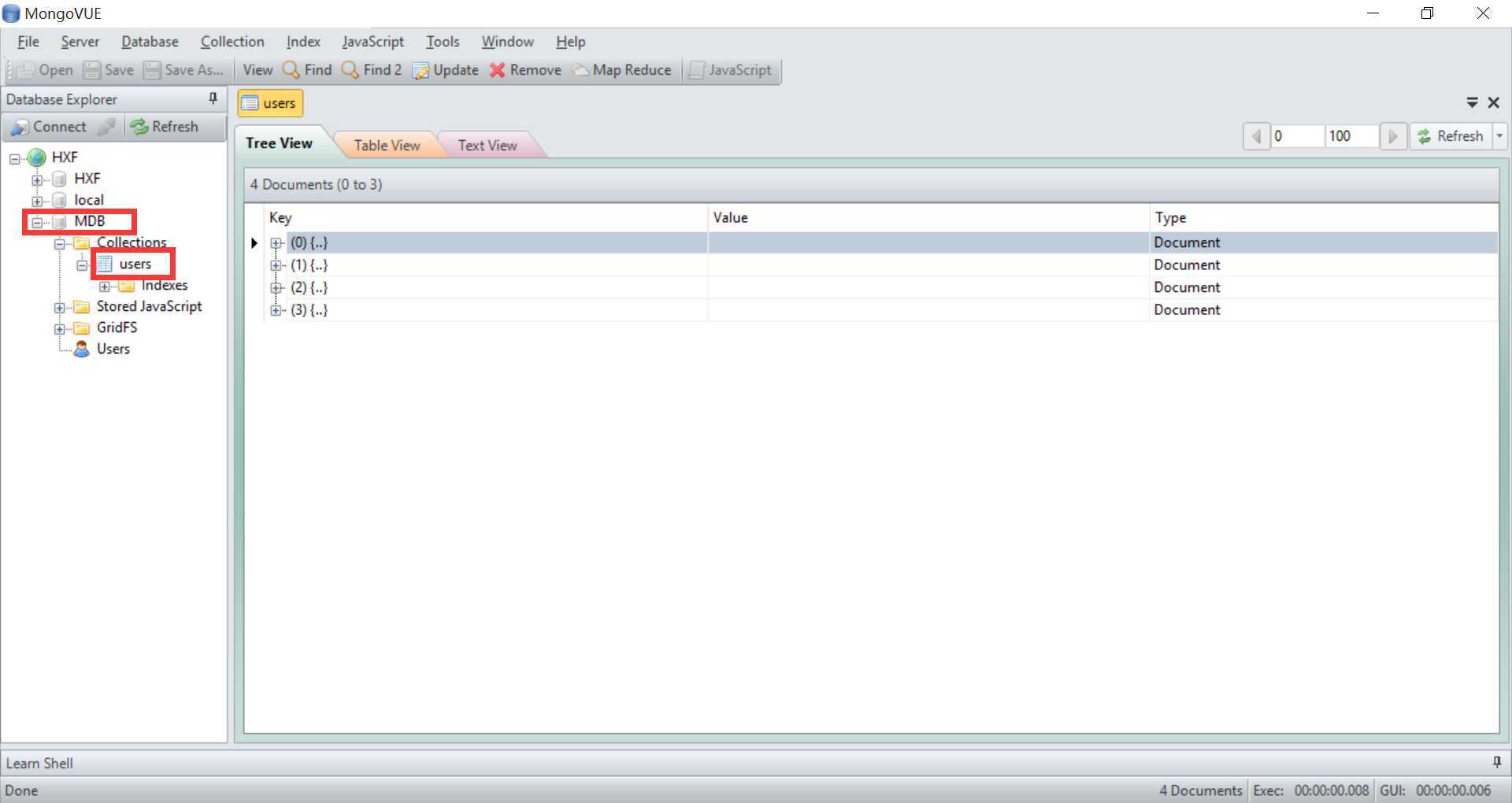Open the Collection menu
1512x803 pixels.
232,42
